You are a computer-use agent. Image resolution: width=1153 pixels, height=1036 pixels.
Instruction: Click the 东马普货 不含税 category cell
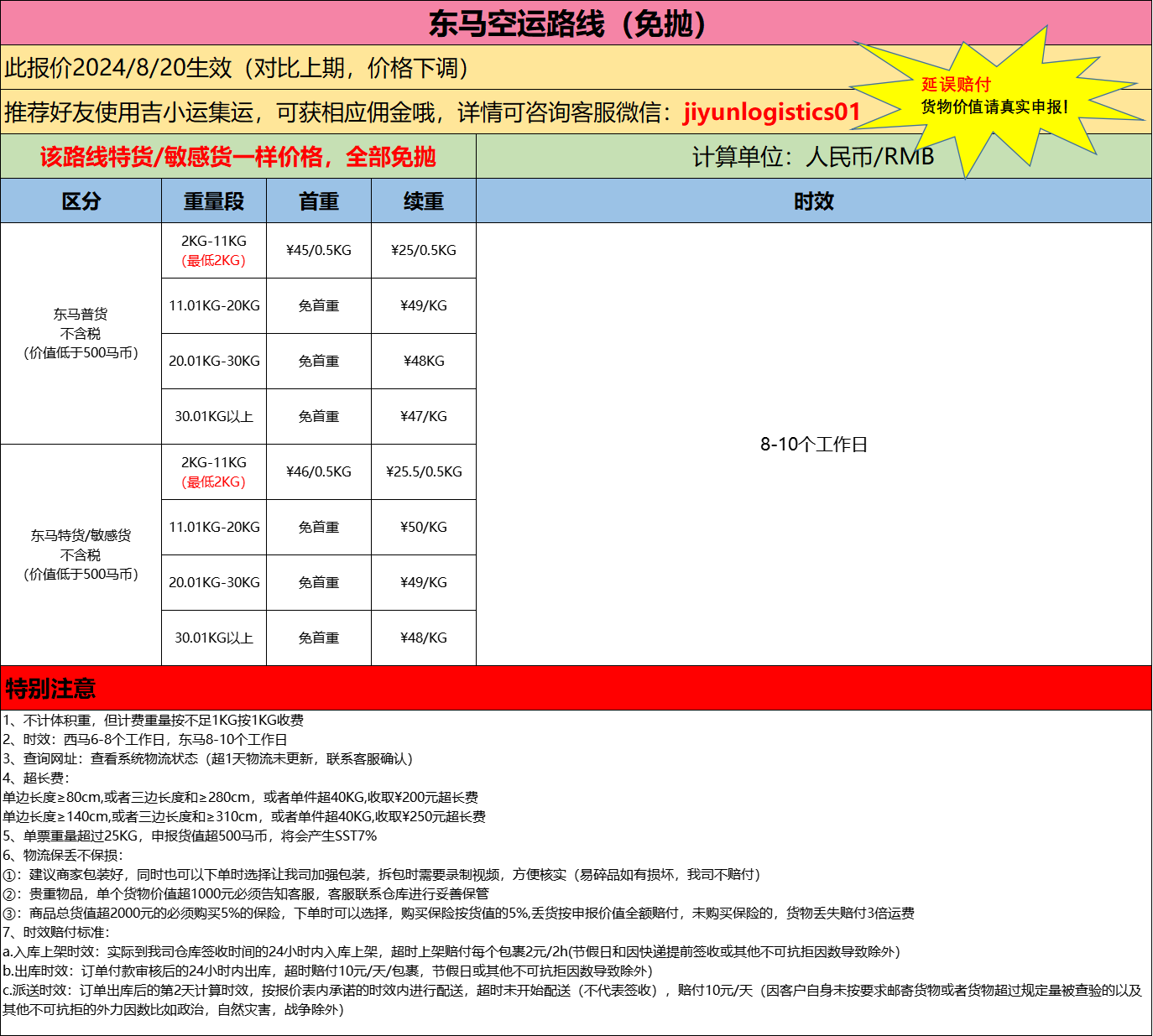[81, 334]
